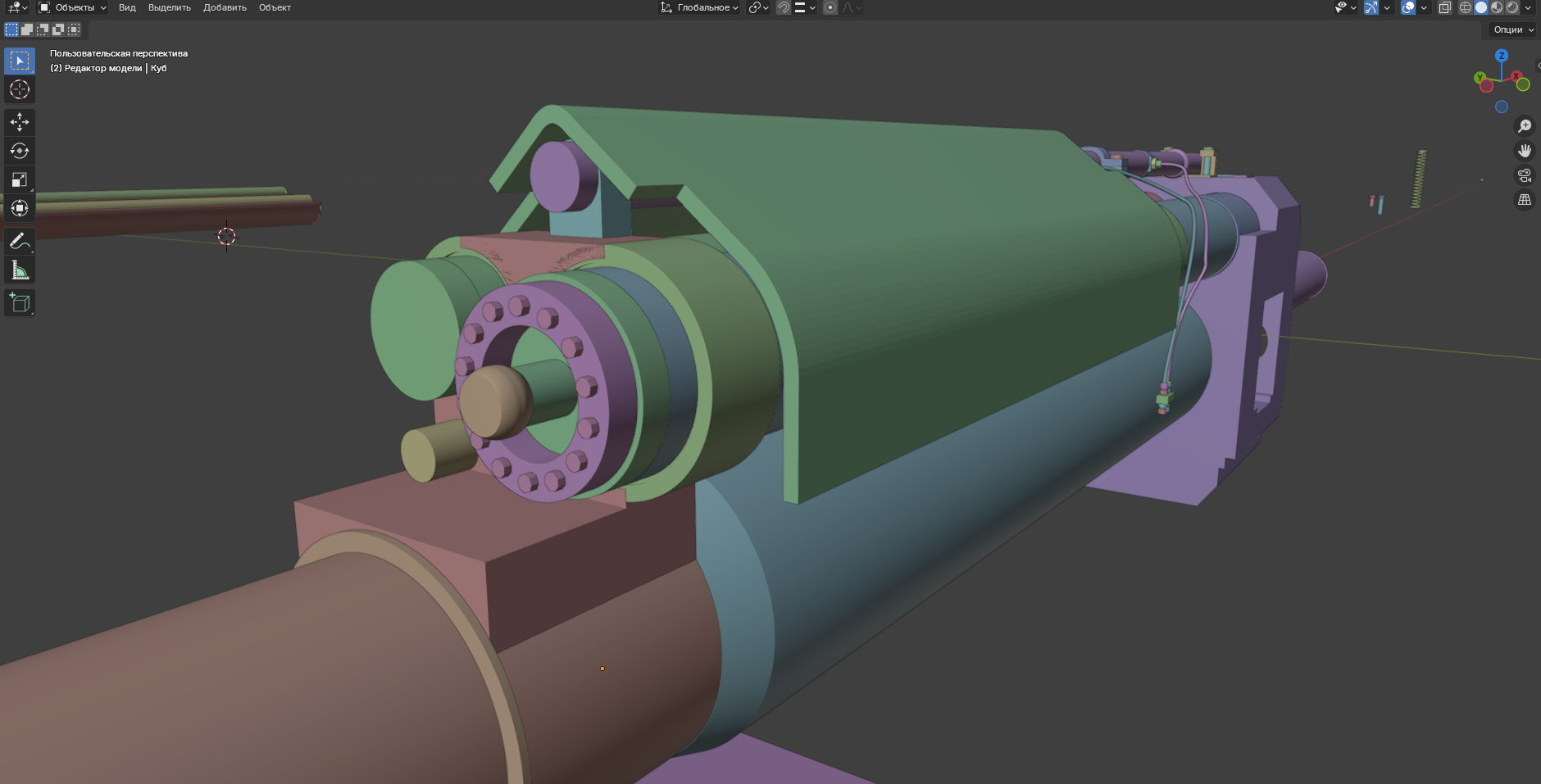
Task: Click the negative Z axis gizmo circle
Action: [x=1502, y=106]
